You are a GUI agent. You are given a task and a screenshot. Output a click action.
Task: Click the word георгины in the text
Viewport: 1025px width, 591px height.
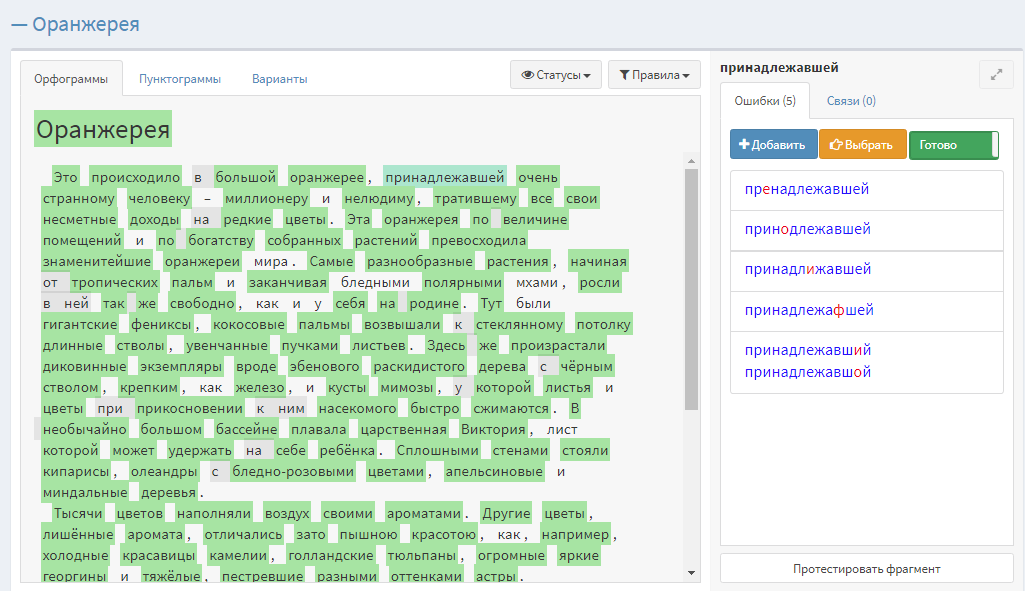coord(75,576)
